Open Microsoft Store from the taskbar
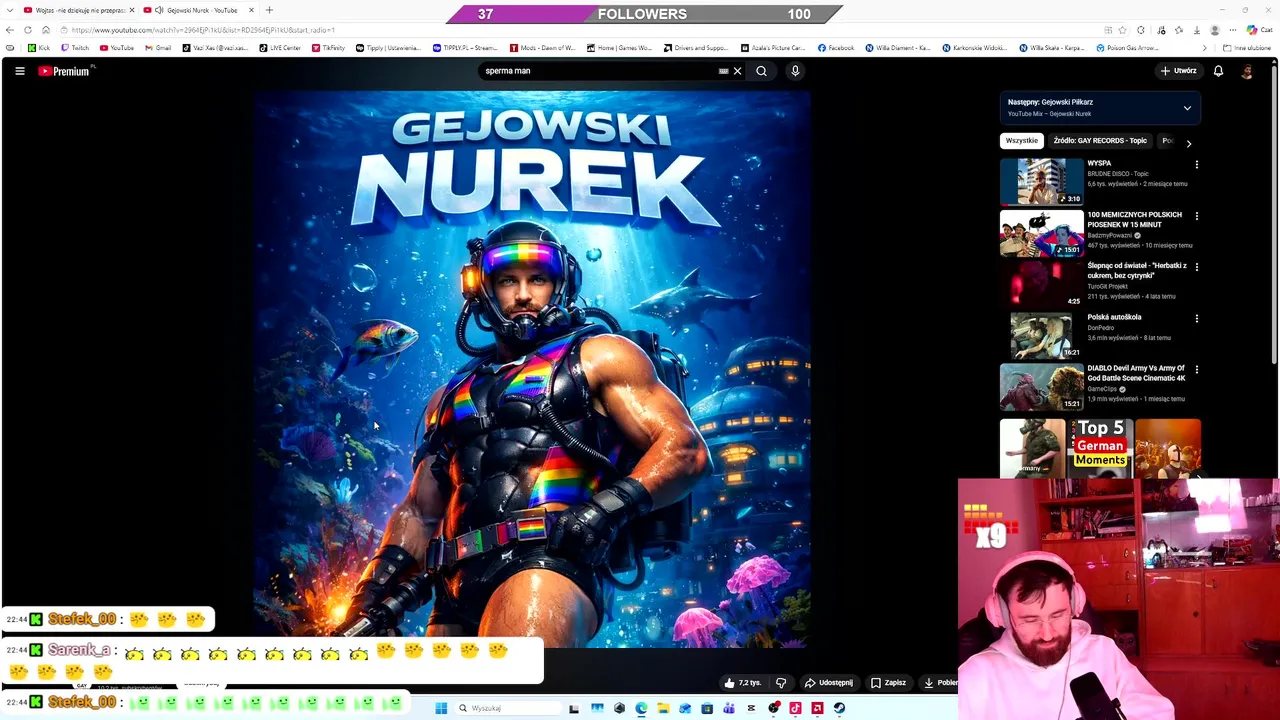The width and height of the screenshot is (1280, 720). pyautogui.click(x=707, y=708)
